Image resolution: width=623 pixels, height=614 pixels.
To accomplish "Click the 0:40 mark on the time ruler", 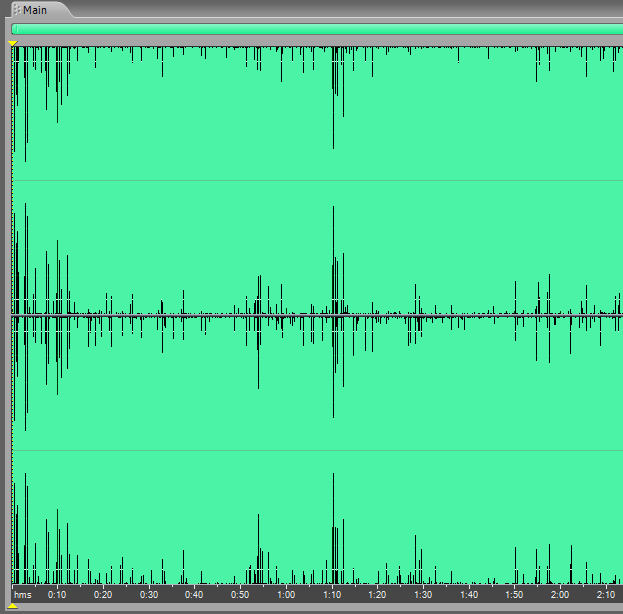I will click(194, 595).
